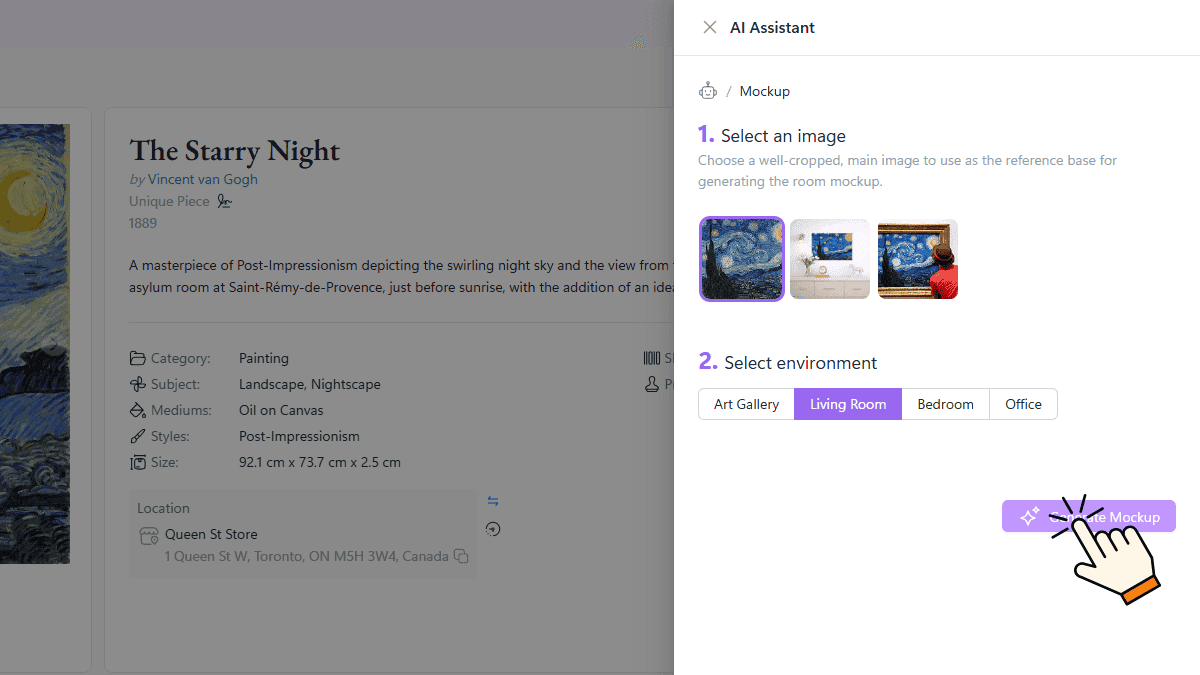Choose the Living Room environment
The height and width of the screenshot is (675, 1200).
(x=848, y=404)
